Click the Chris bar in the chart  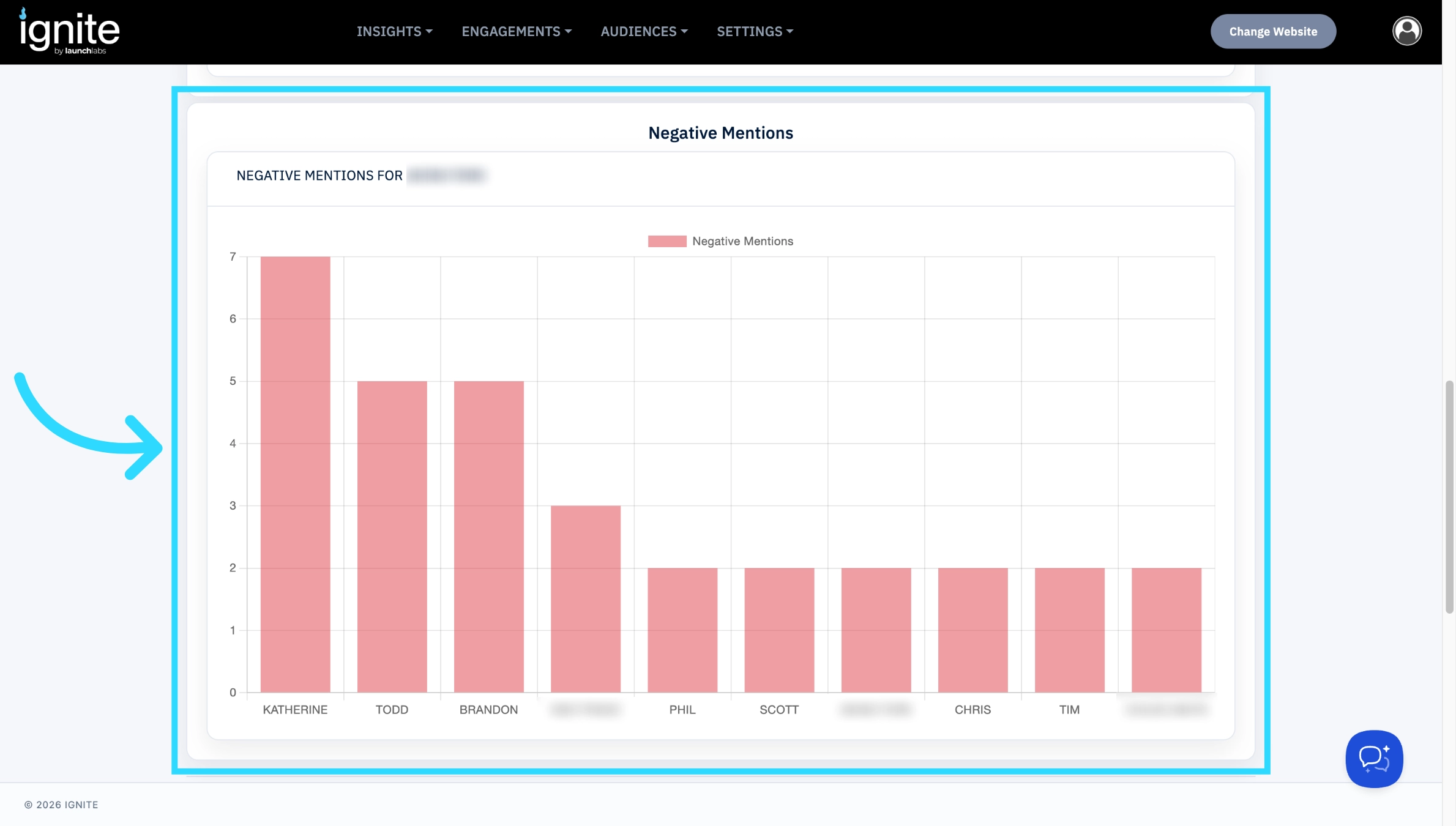point(973,630)
